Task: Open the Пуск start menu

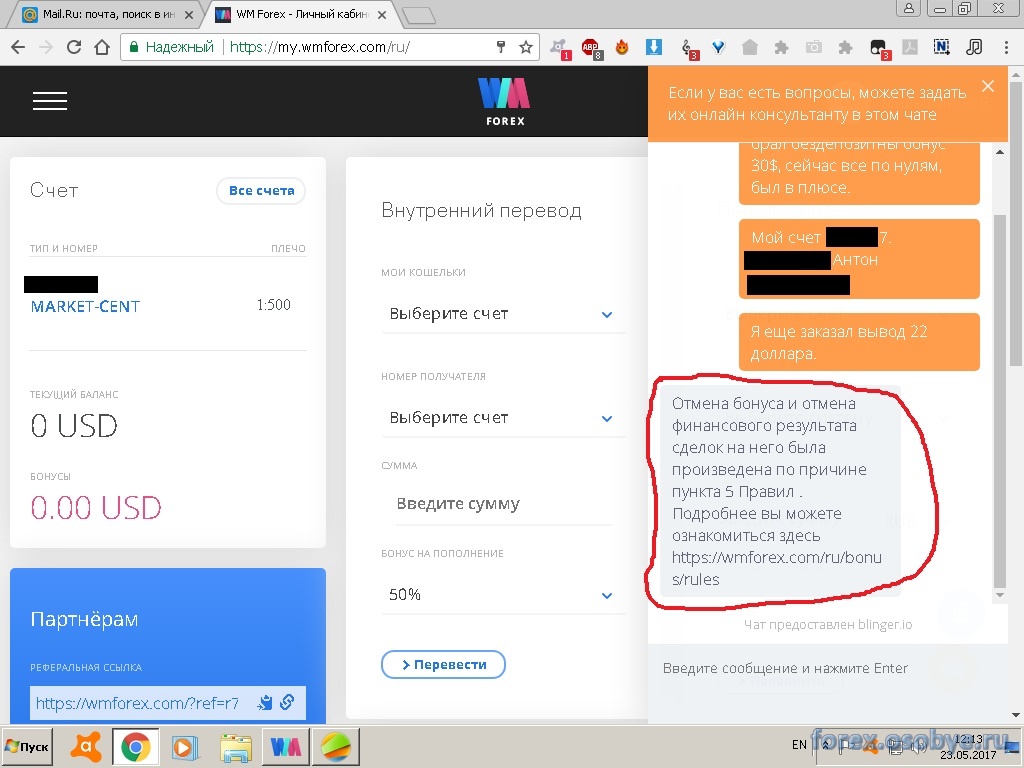Action: (27, 746)
